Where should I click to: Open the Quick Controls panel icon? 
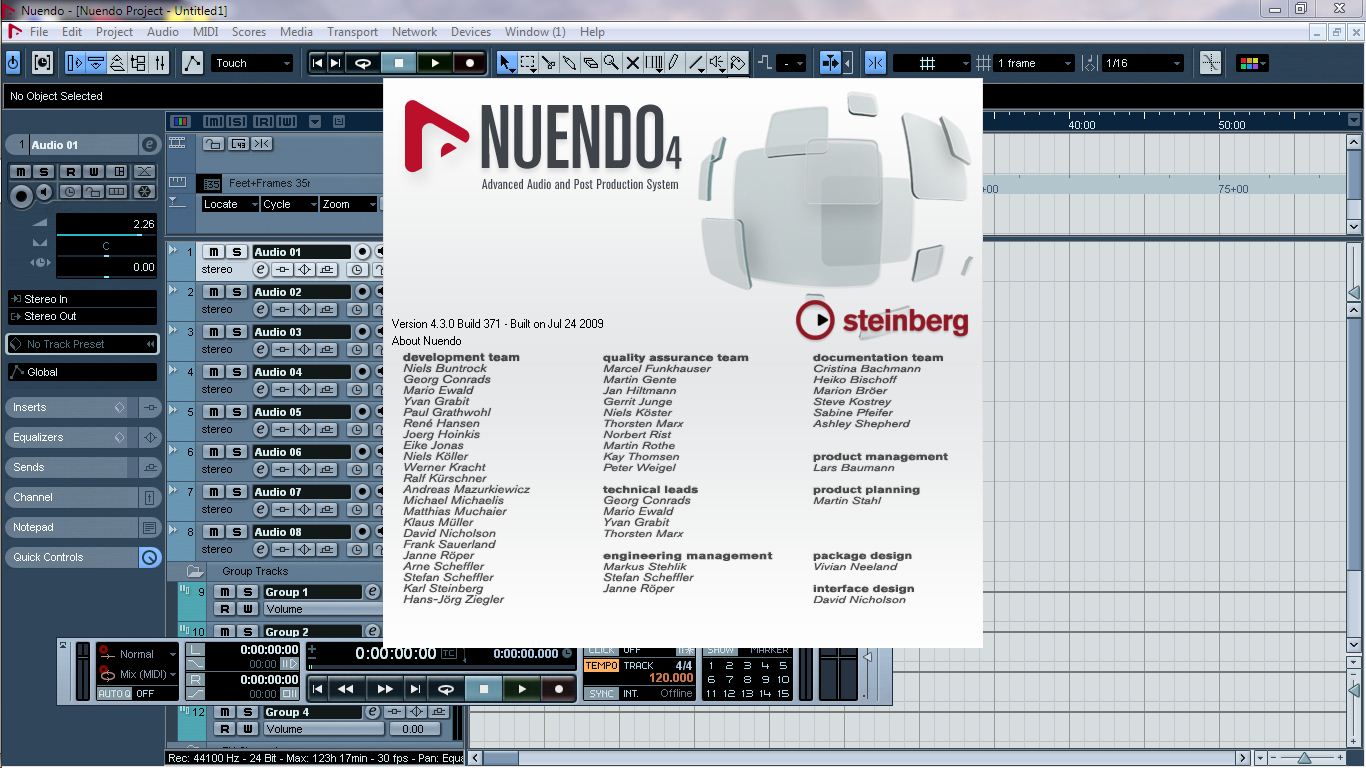tap(150, 557)
